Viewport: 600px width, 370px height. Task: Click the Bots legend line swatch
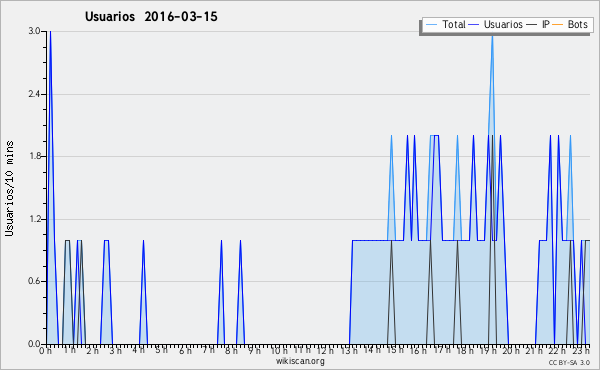[558, 25]
